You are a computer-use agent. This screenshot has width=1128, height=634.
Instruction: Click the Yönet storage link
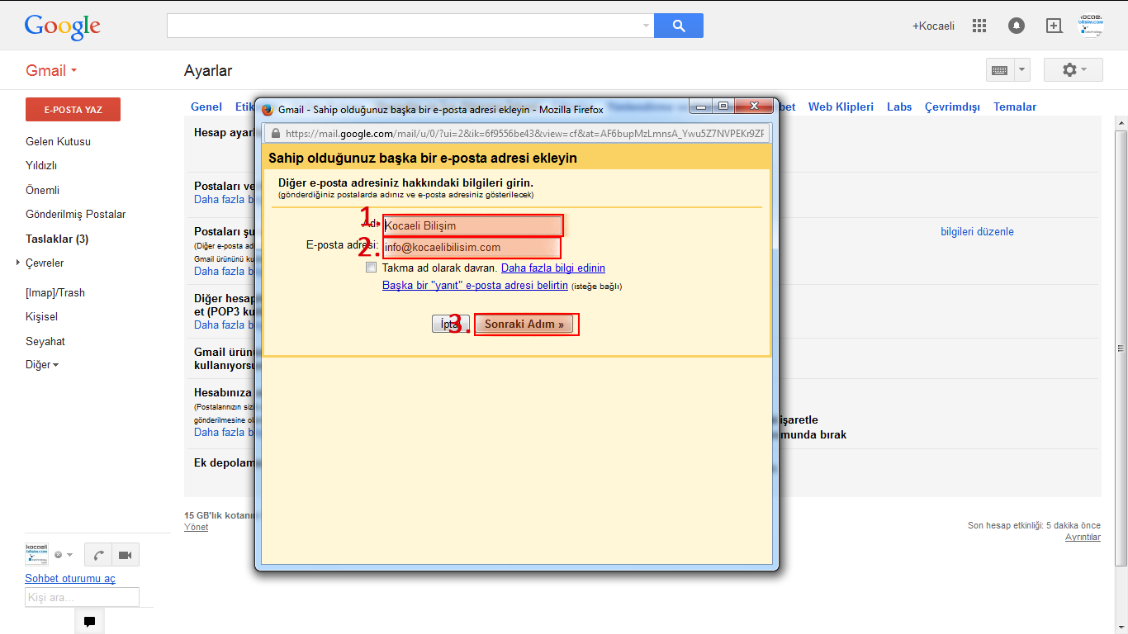point(196,527)
